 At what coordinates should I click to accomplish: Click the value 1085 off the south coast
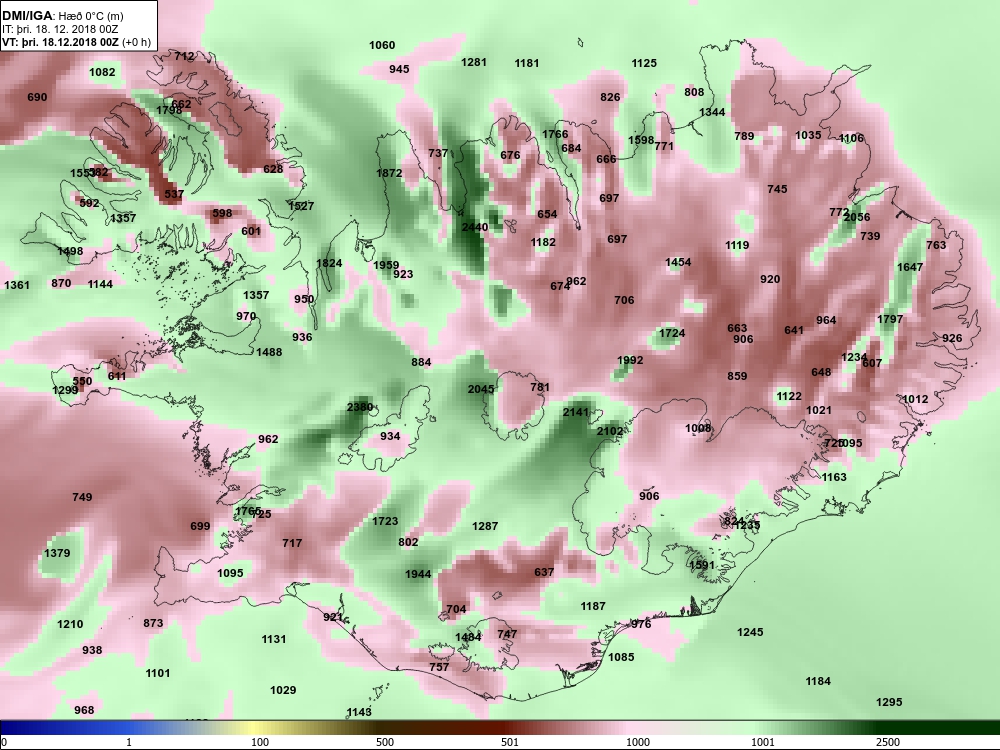point(621,656)
